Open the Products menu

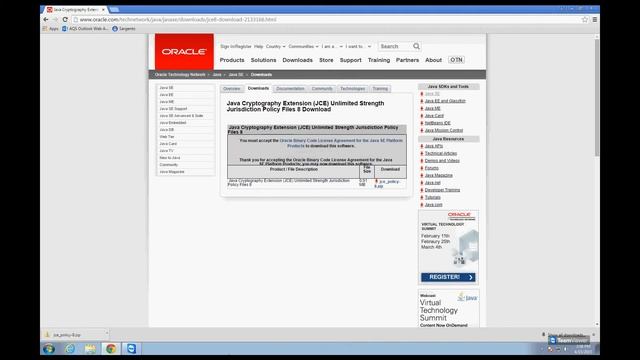pyautogui.click(x=232, y=60)
